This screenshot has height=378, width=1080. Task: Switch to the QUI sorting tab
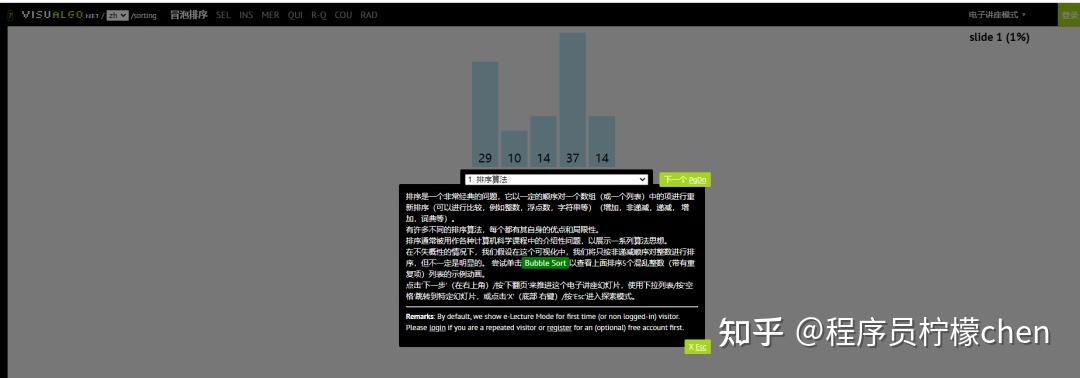[x=295, y=14]
